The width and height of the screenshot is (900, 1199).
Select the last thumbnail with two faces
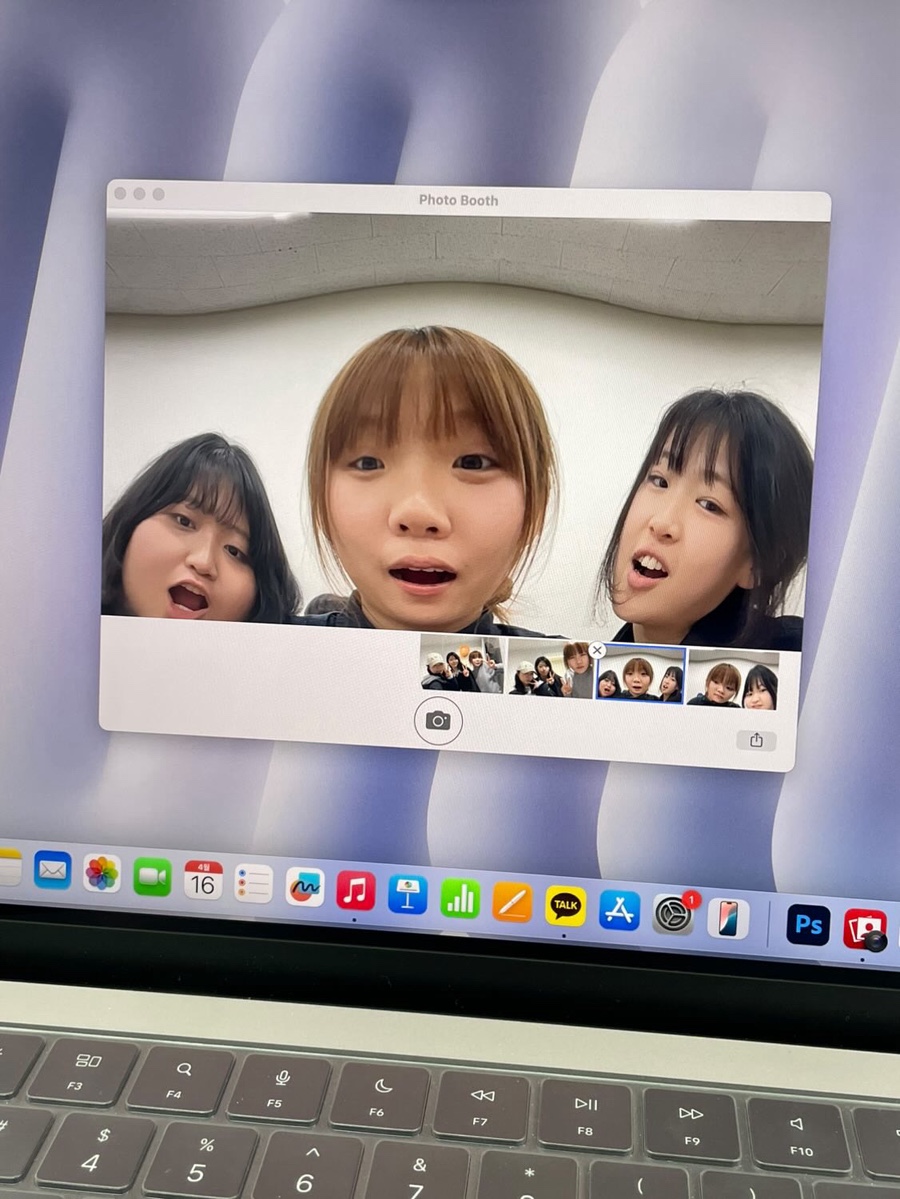[733, 679]
